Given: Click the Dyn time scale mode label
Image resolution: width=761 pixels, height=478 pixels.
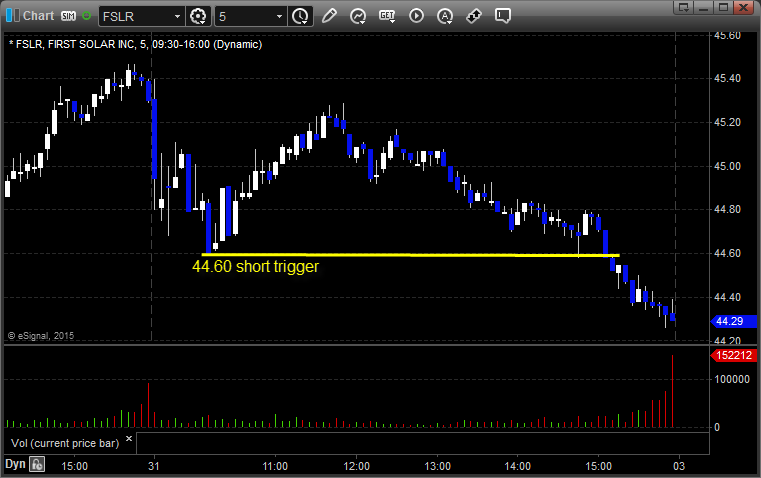Looking at the screenshot, I should (15, 464).
